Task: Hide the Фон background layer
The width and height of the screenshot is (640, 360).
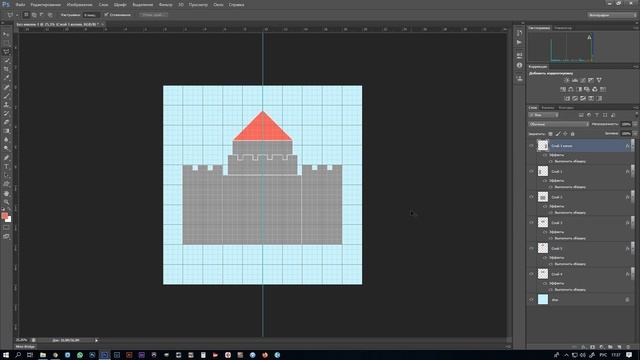Action: 531,300
